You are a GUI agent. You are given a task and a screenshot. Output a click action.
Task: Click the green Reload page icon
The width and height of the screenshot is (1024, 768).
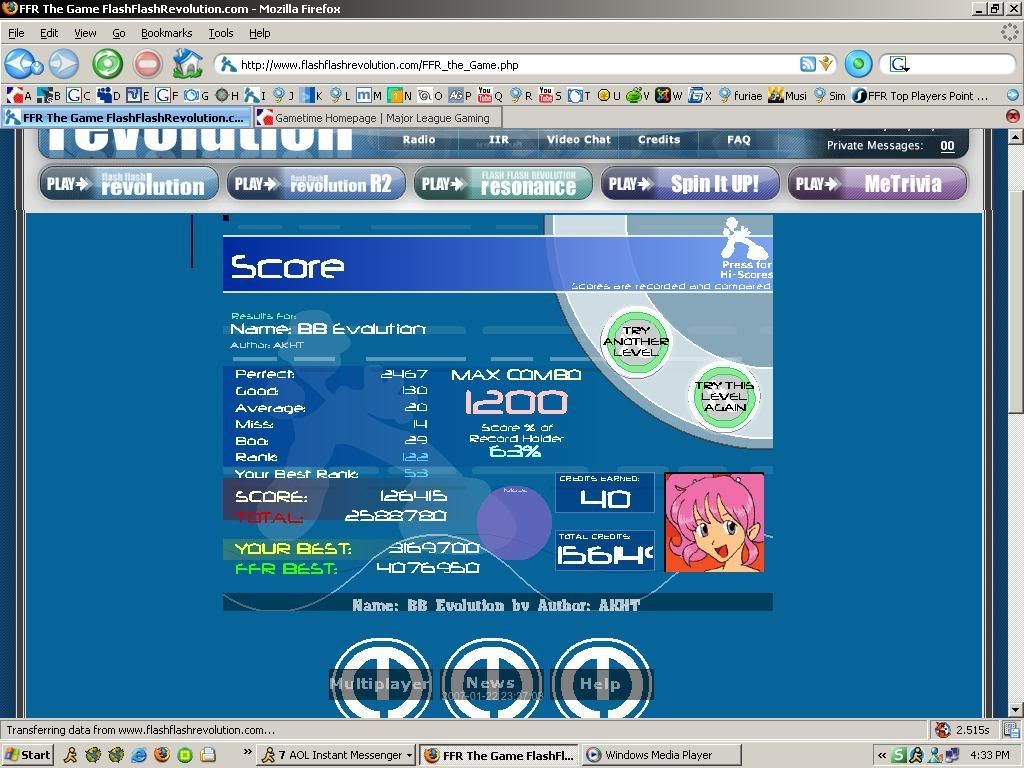coord(107,65)
